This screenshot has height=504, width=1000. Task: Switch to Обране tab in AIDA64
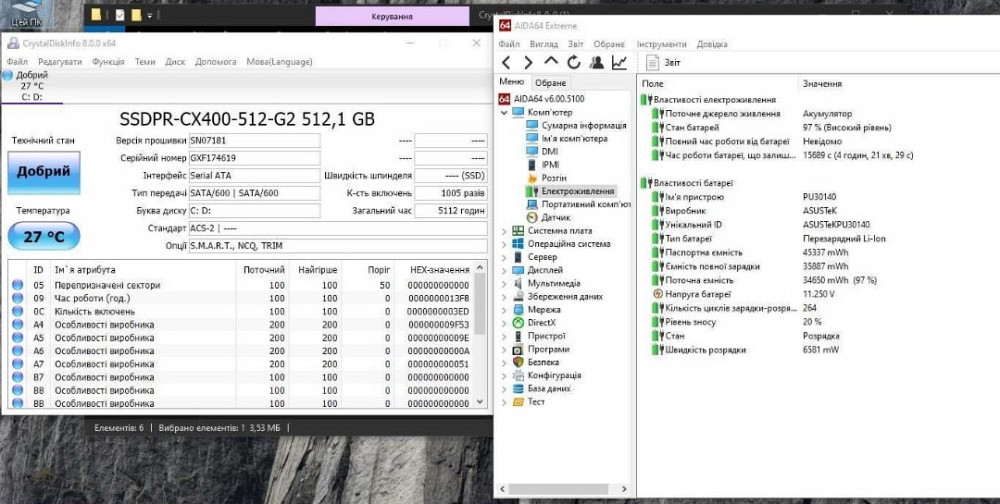550,83
